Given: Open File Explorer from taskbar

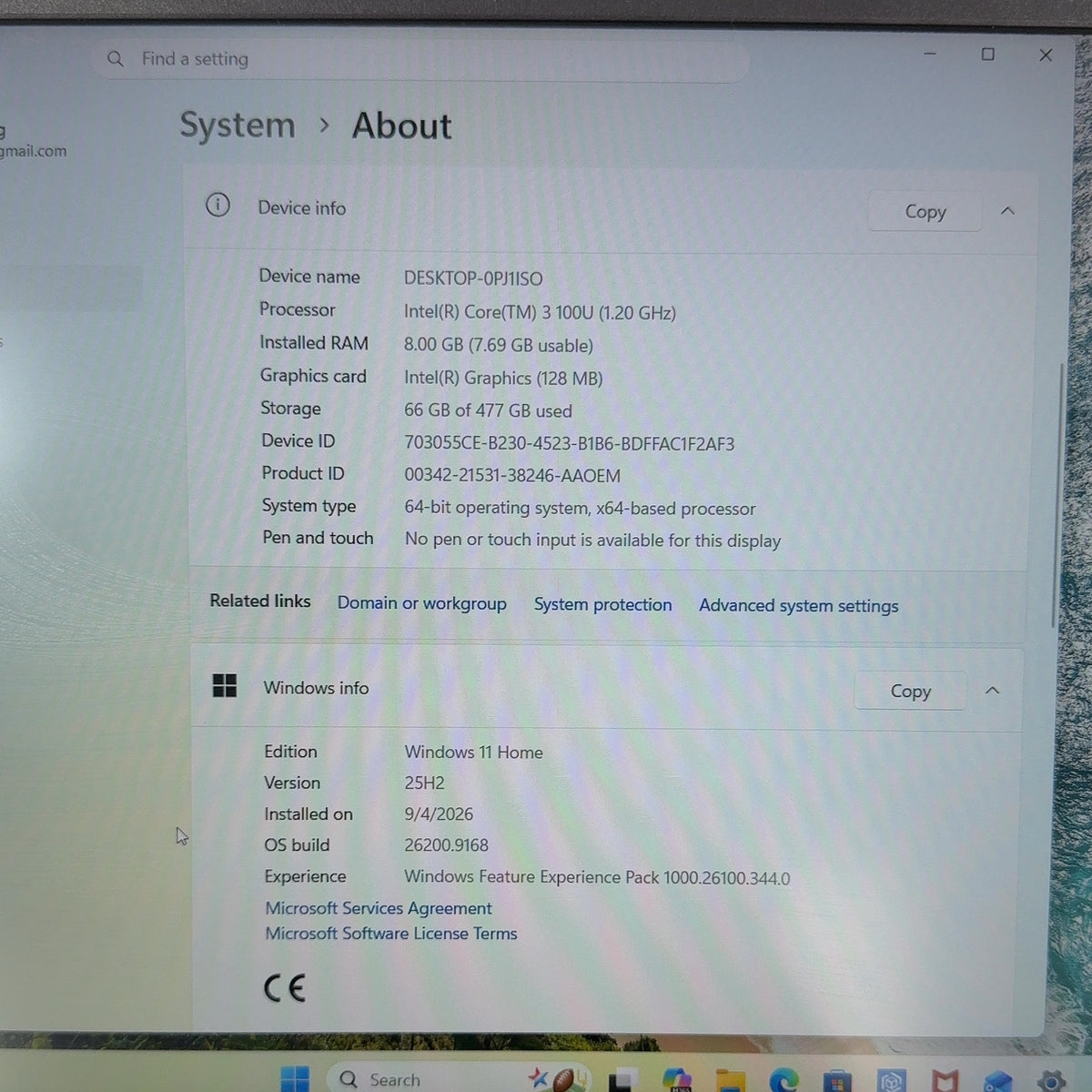Looking at the screenshot, I should [730, 1081].
